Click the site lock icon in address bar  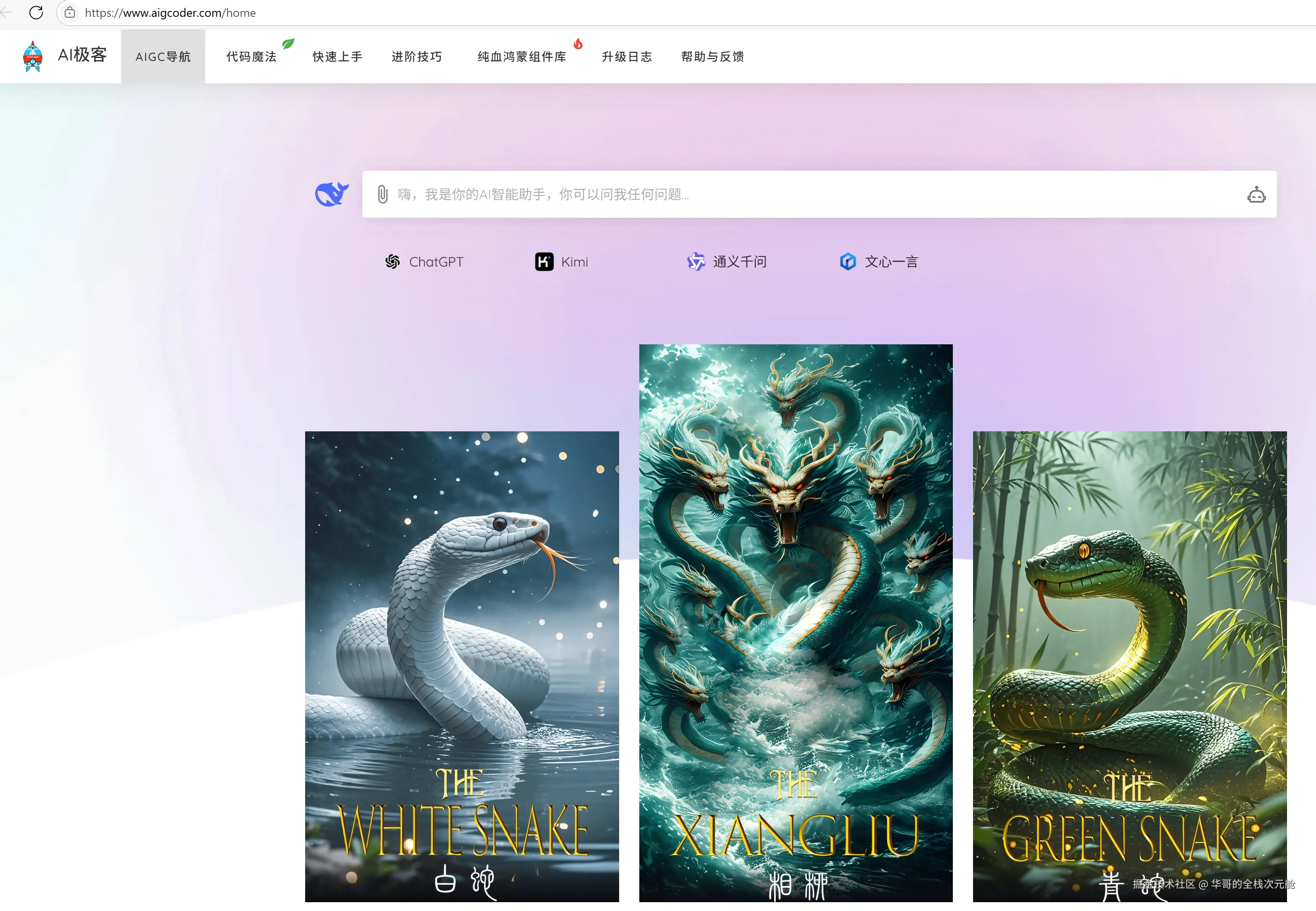[70, 13]
